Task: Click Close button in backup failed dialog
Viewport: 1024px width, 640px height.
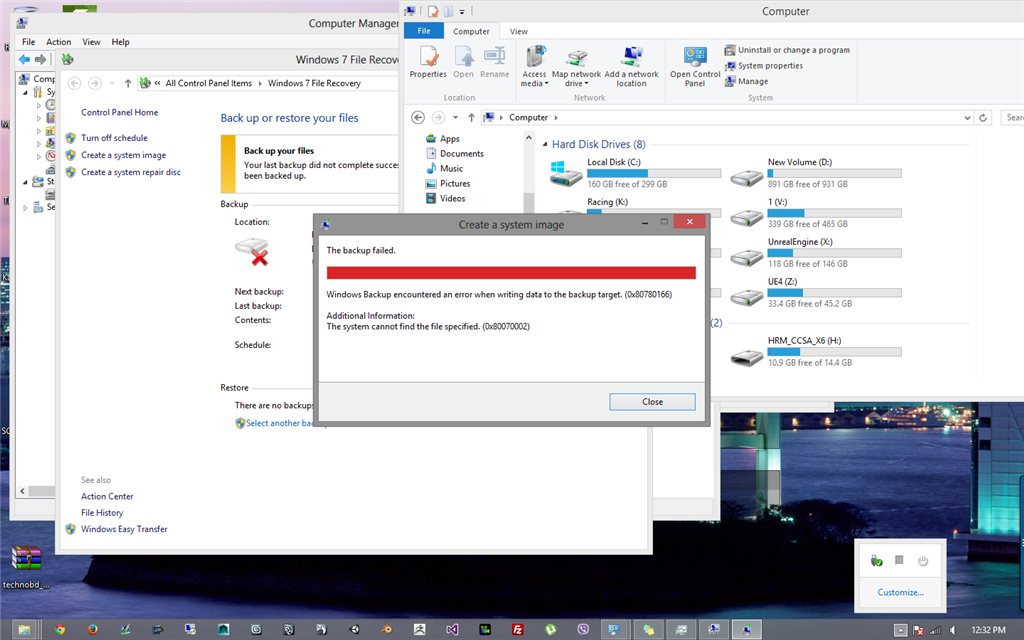Action: click(652, 402)
